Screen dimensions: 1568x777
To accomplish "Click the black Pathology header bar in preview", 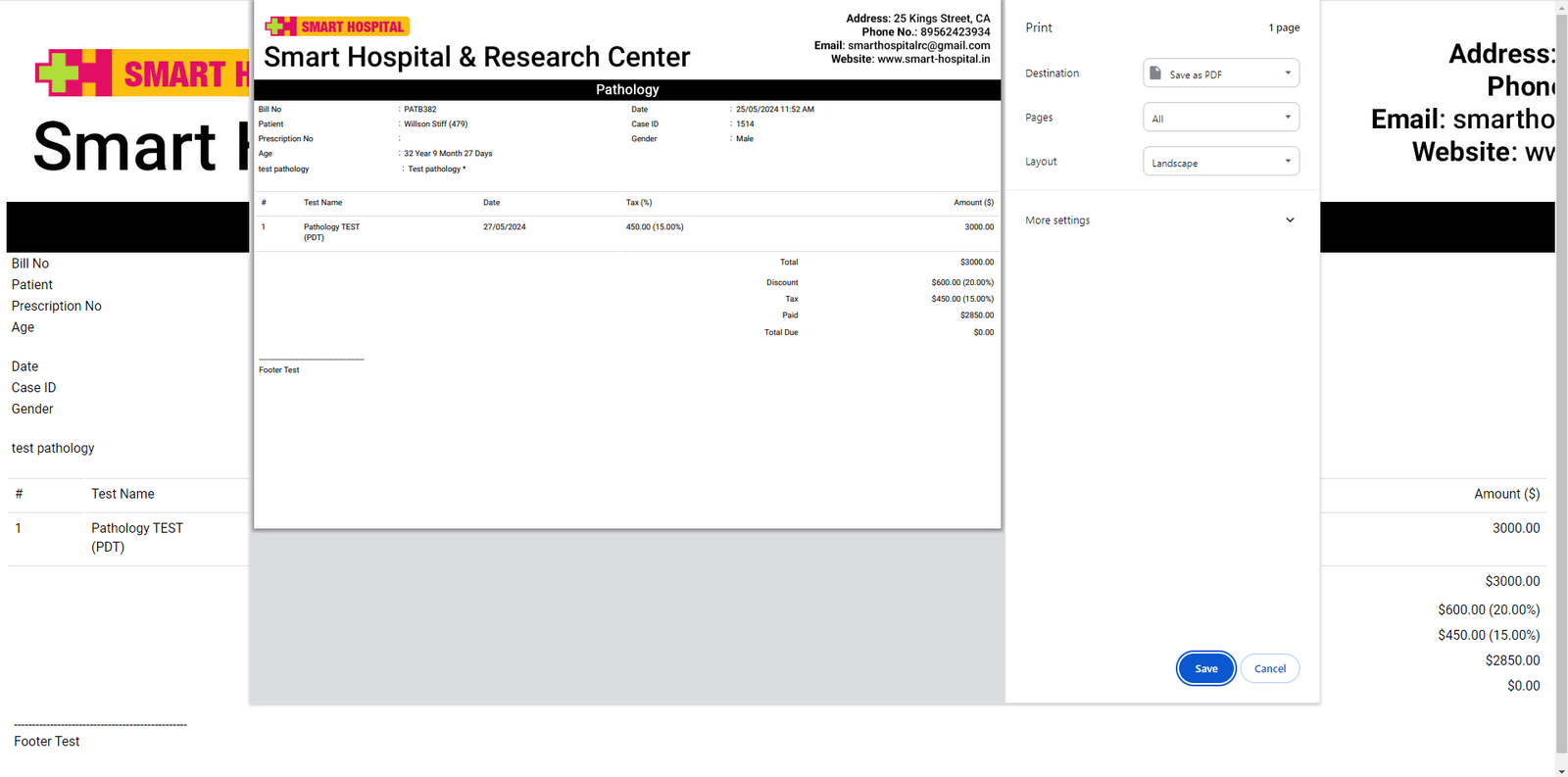I will 627,89.
